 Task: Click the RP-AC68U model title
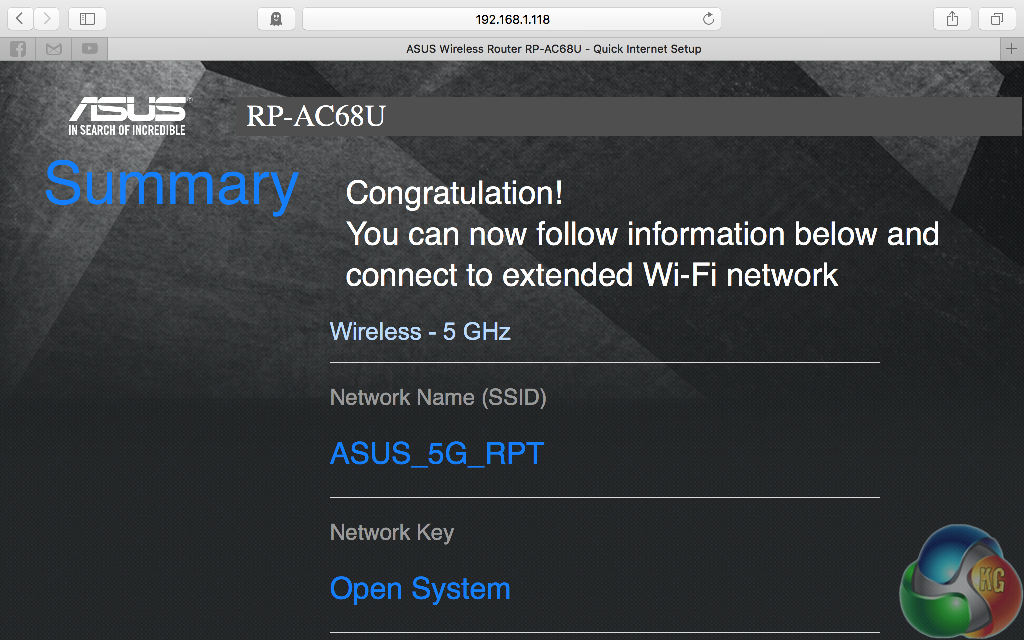316,117
